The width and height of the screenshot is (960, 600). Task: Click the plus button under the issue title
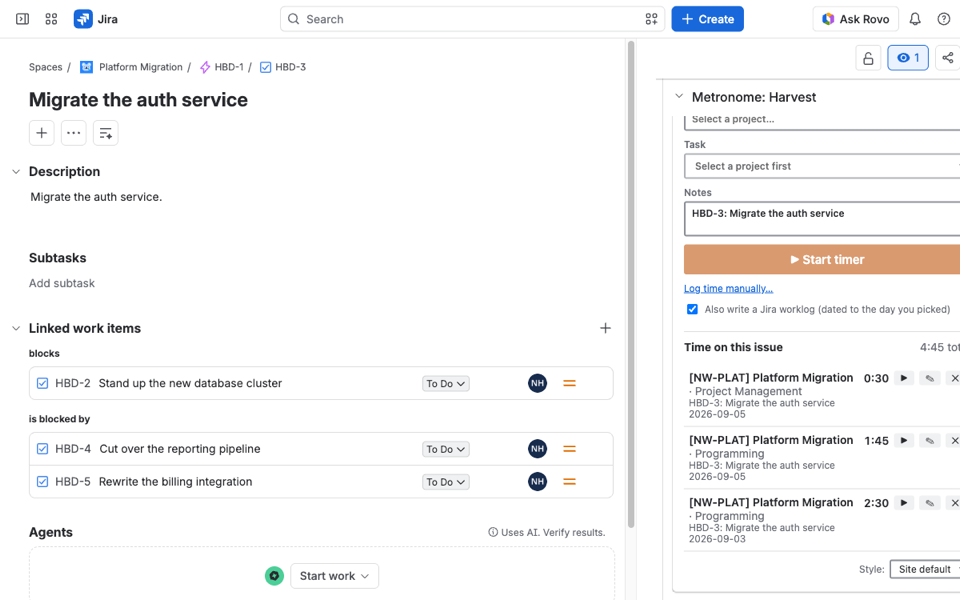point(42,133)
